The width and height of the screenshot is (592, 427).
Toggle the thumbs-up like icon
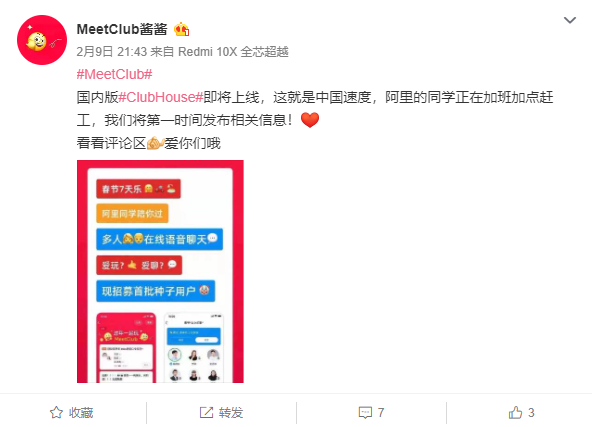pos(515,412)
